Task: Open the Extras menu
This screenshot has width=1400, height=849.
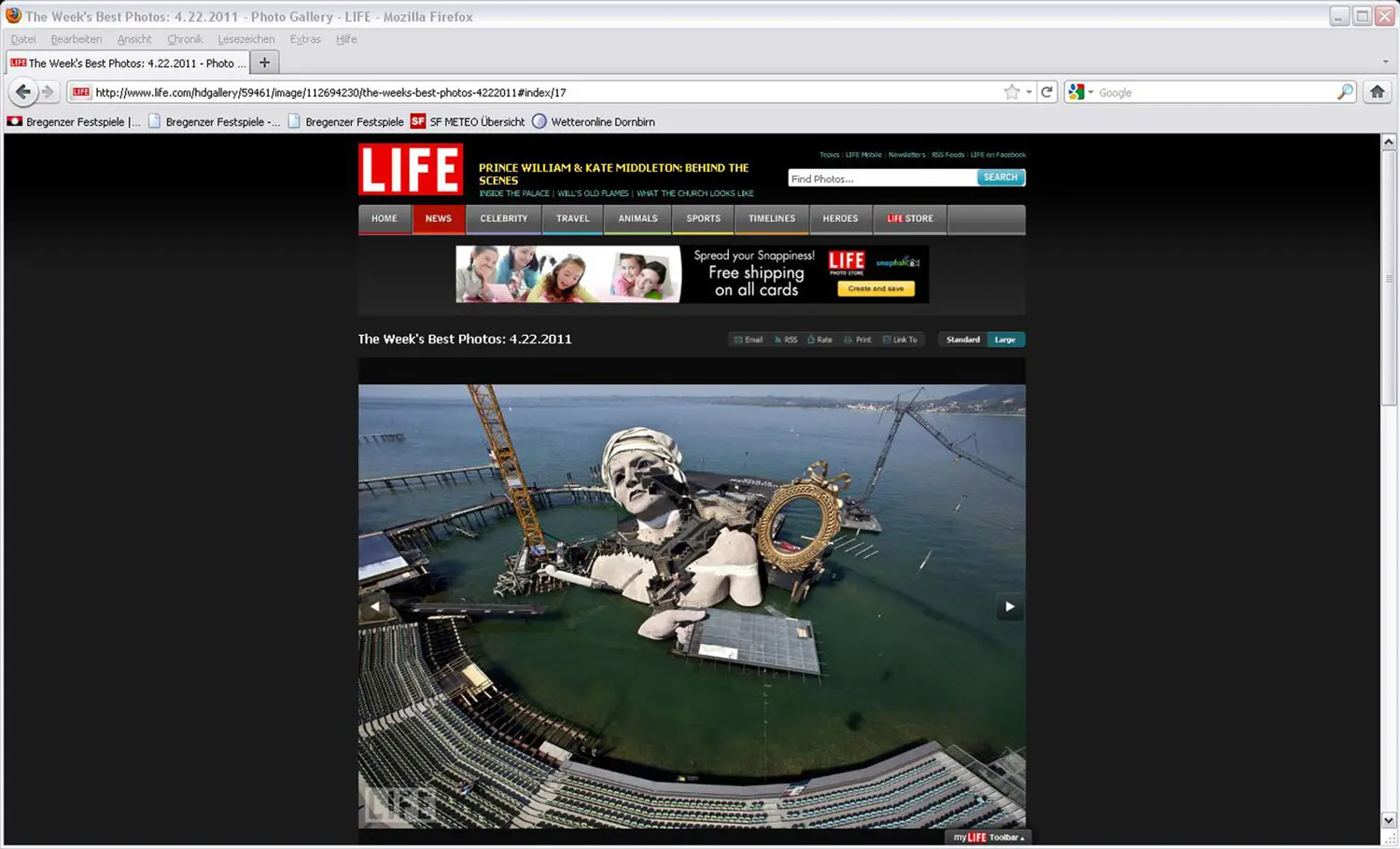Action: (x=305, y=39)
